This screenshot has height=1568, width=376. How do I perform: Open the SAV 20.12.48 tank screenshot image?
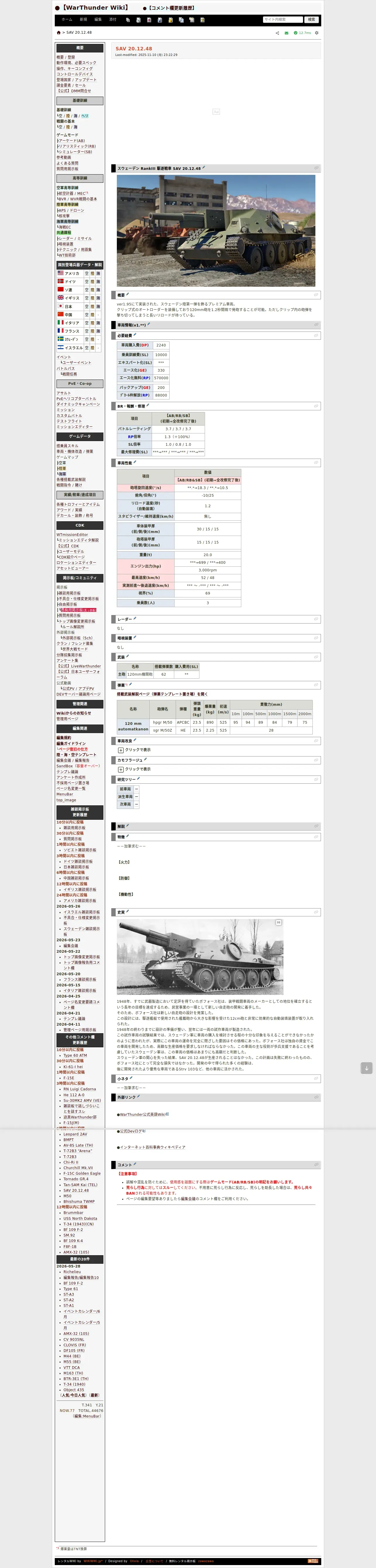216,231
